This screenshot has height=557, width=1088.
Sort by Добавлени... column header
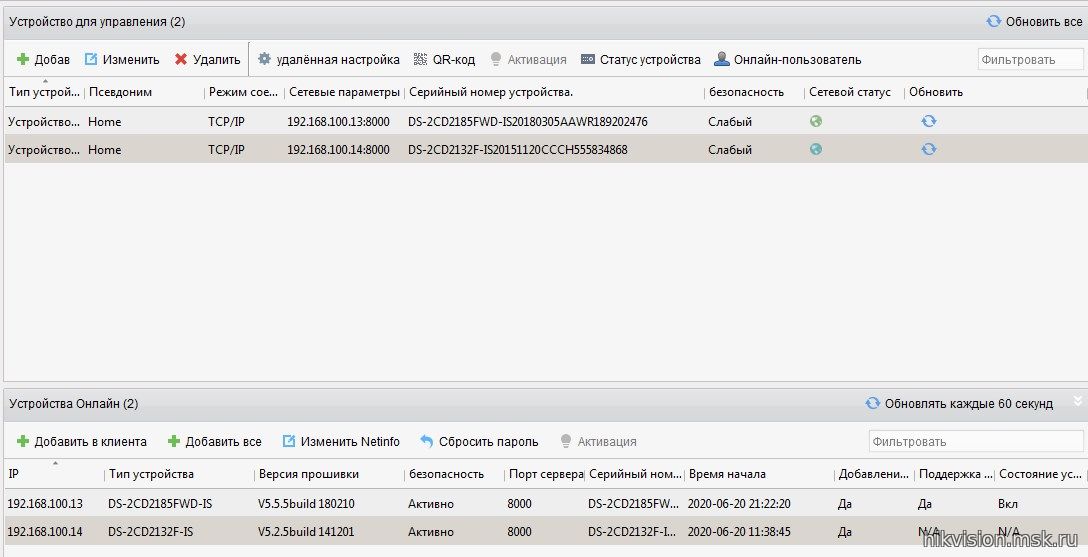[874, 474]
